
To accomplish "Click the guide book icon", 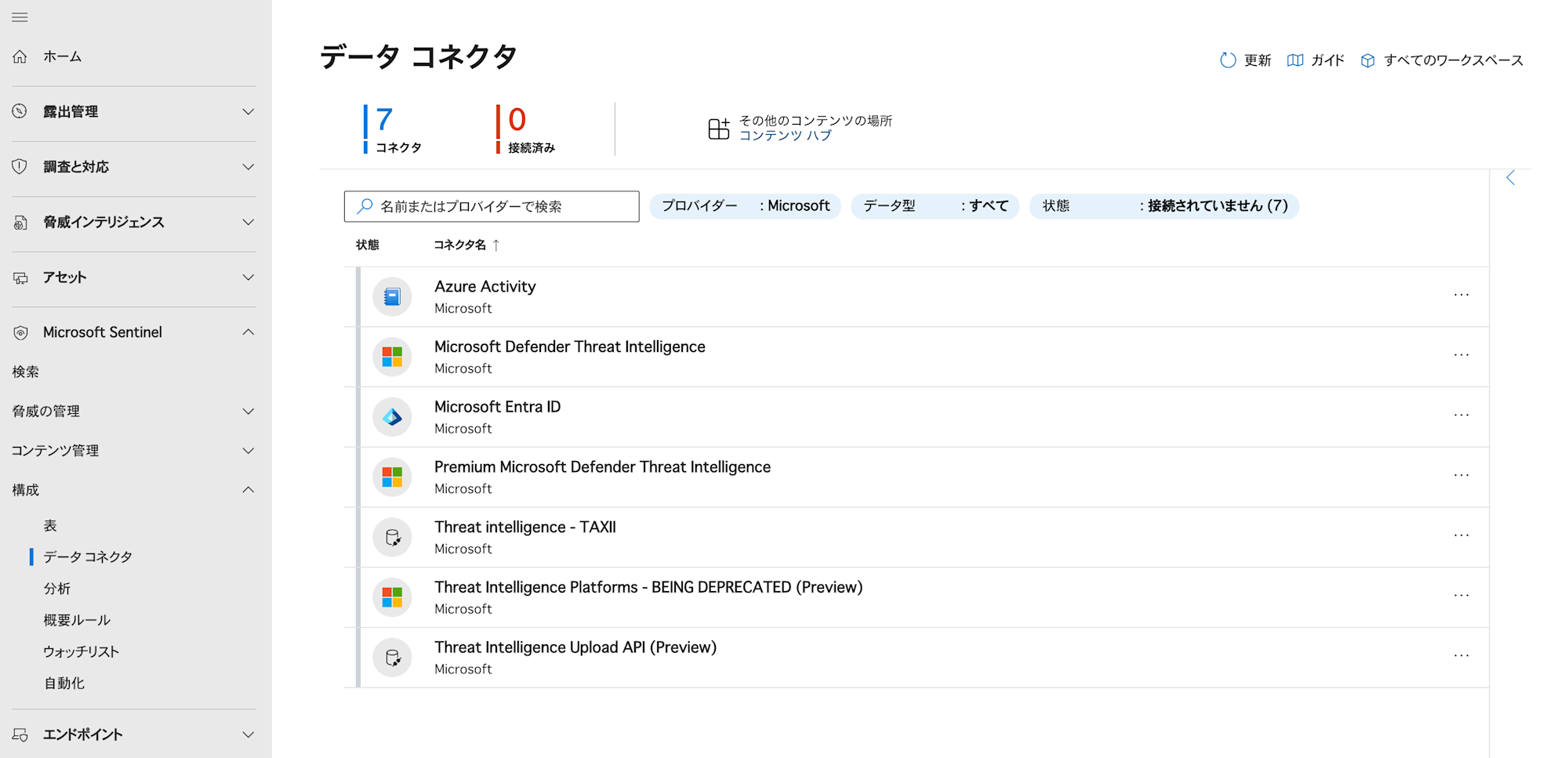I will point(1295,60).
